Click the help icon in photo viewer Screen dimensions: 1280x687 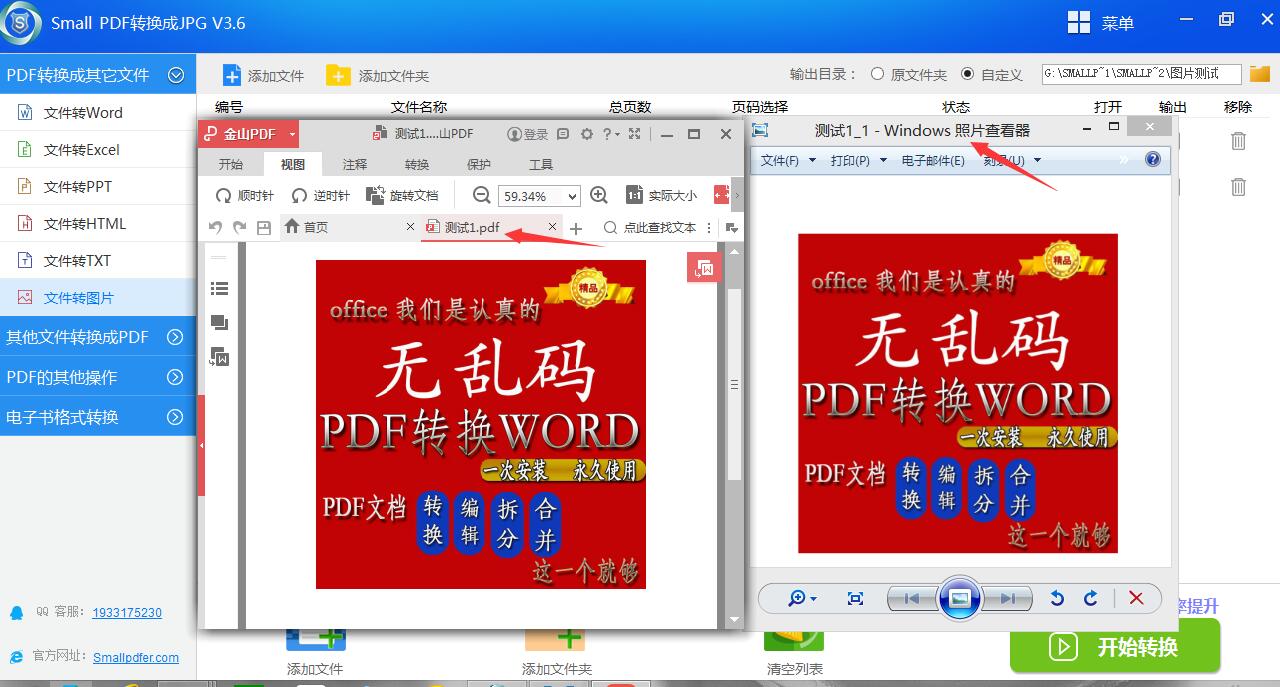click(1153, 160)
